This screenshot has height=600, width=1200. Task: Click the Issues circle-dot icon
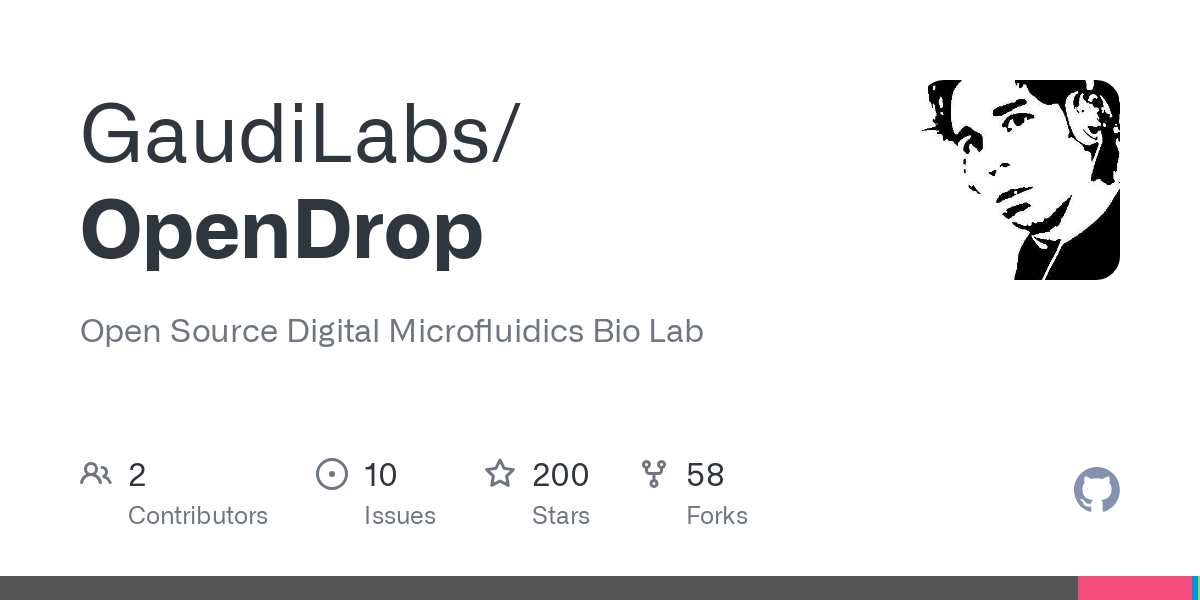(x=332, y=474)
